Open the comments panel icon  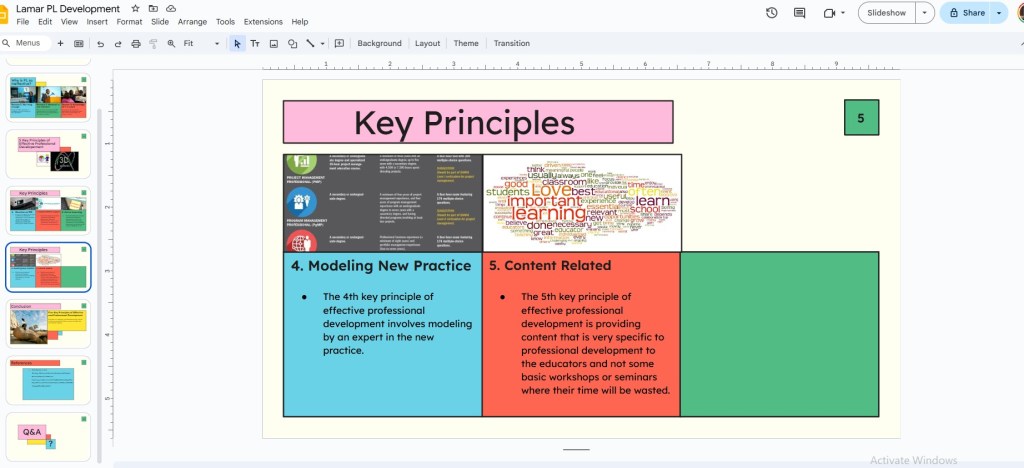pyautogui.click(x=799, y=13)
